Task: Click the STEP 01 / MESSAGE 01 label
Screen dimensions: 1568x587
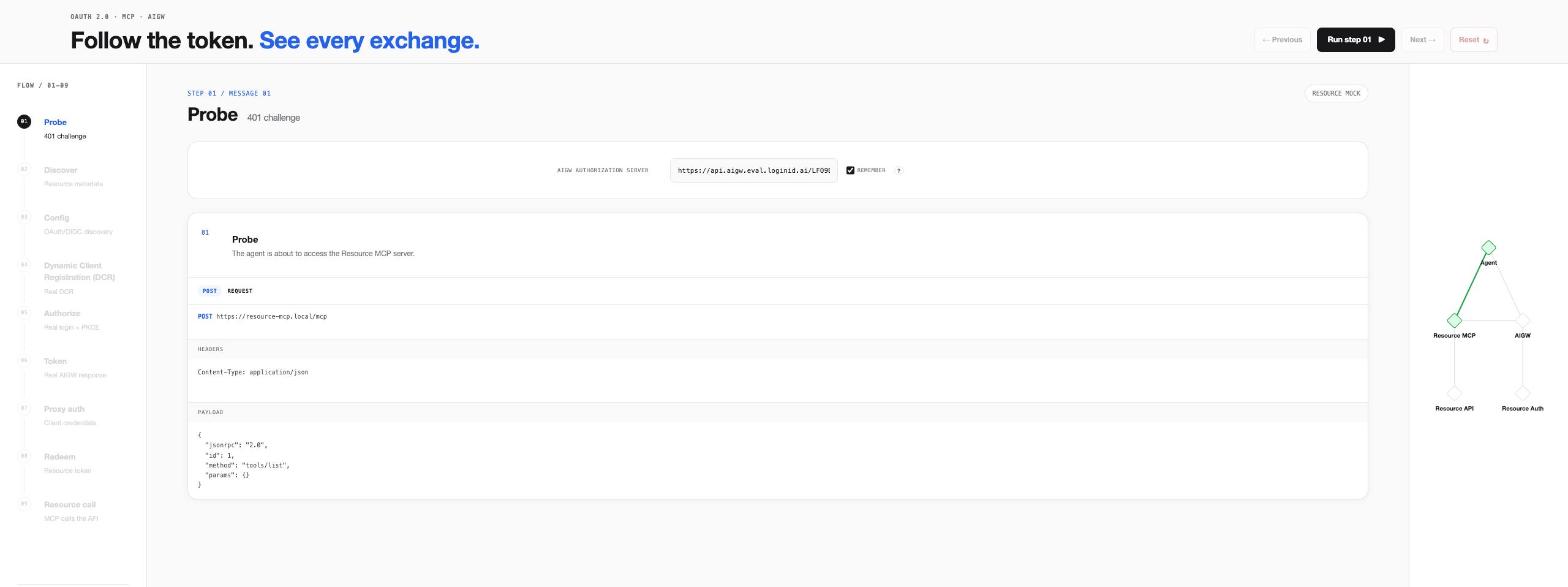Action: pyautogui.click(x=229, y=93)
